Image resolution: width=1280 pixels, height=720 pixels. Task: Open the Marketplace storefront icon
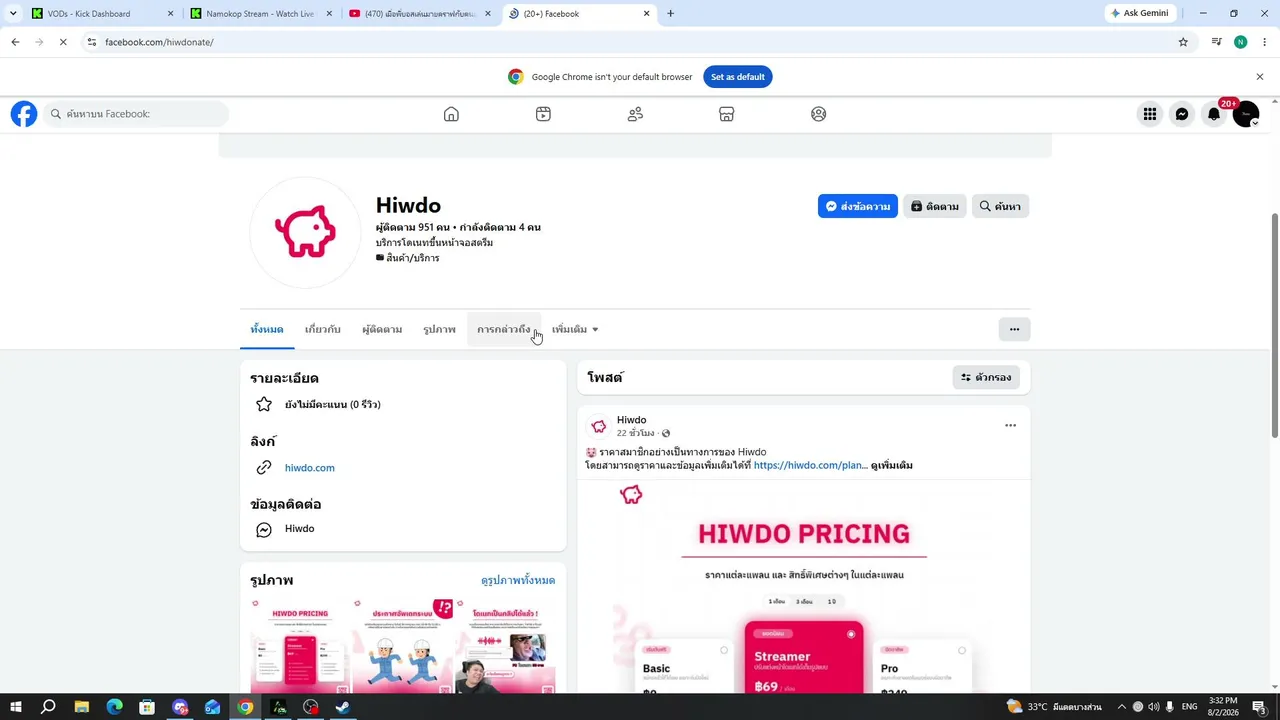coord(727,114)
